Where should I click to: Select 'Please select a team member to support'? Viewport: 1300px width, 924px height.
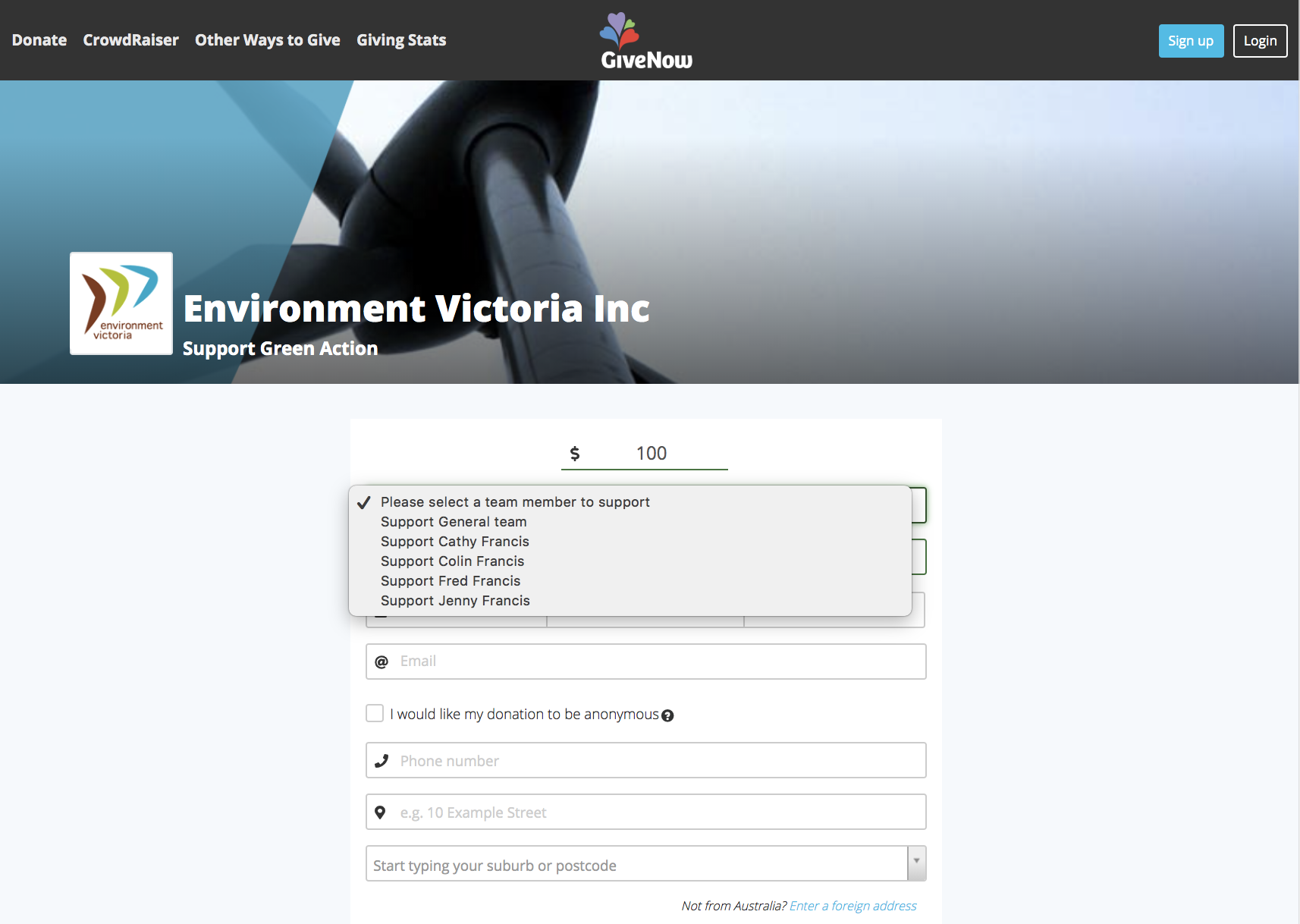pyautogui.click(x=630, y=502)
